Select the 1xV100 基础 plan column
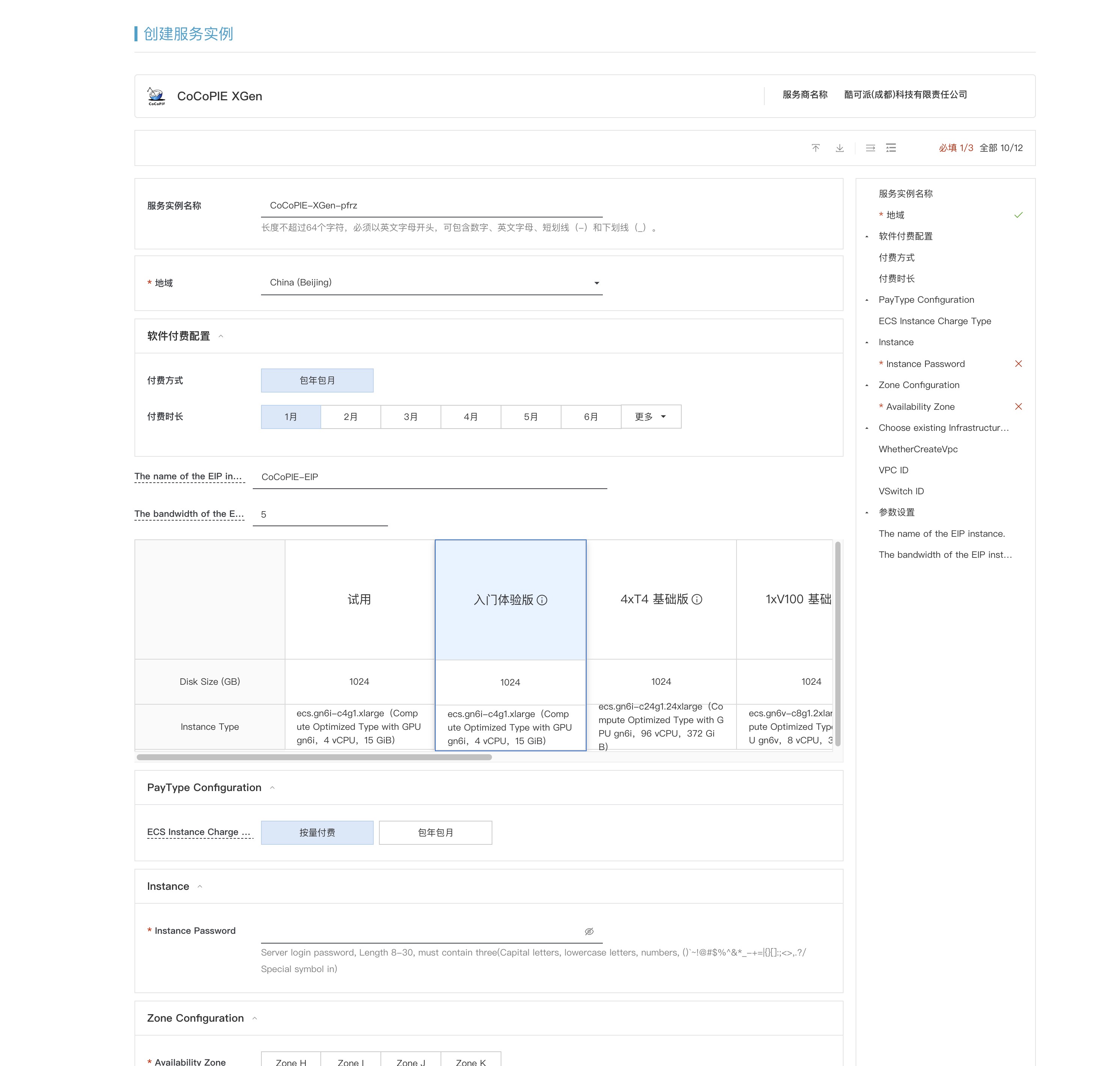This screenshot has height=1066, width=1120. [785, 599]
